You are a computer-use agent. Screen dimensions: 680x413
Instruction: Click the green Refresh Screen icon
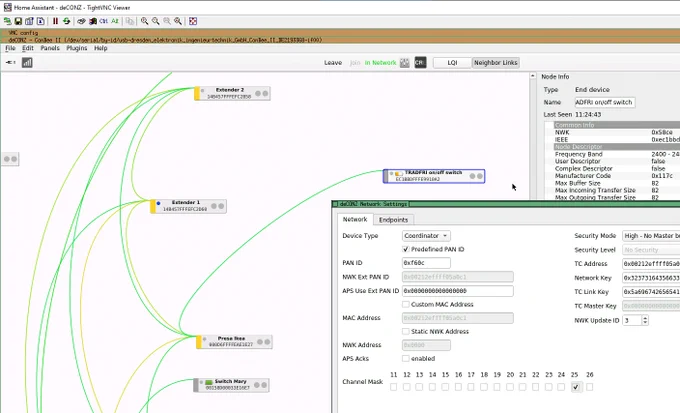point(66,21)
